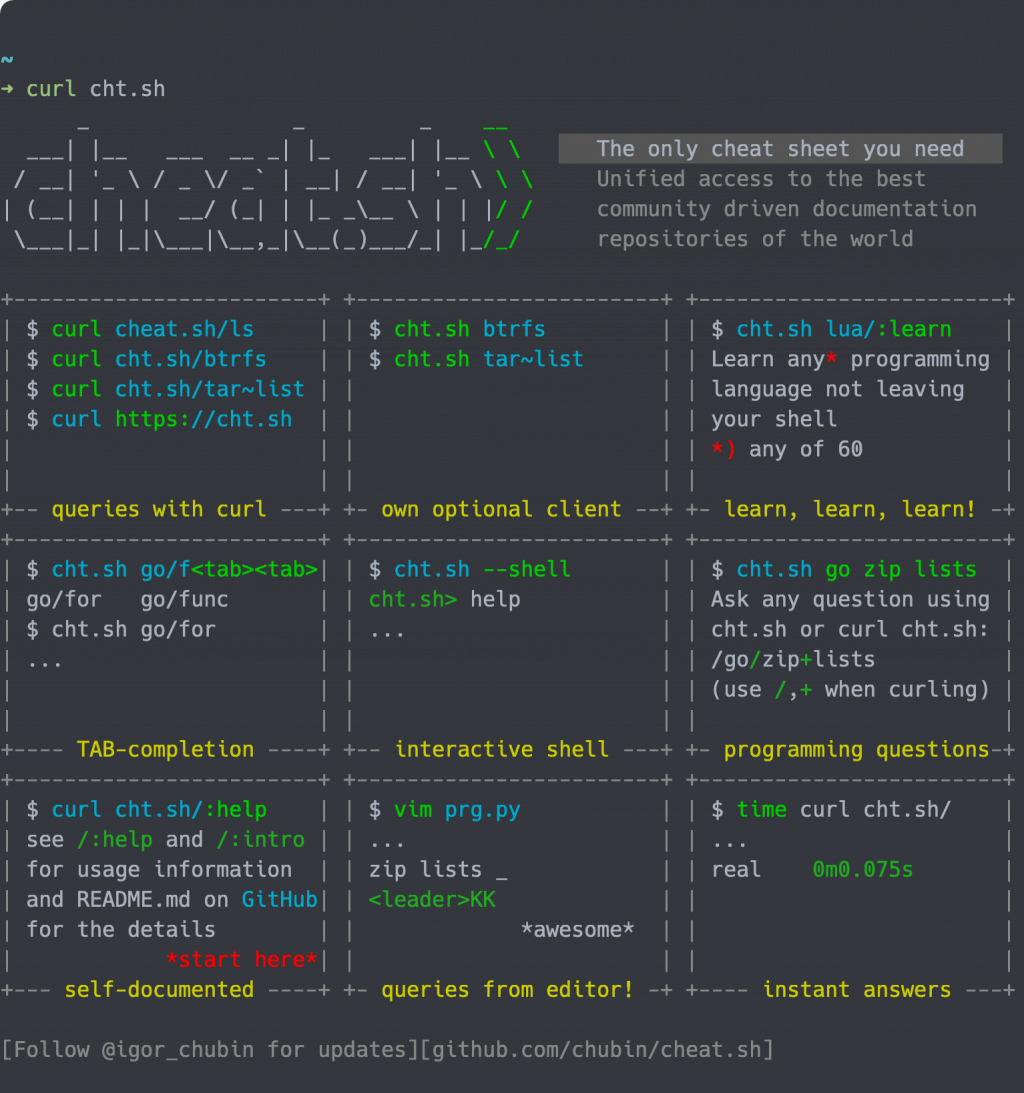
Task: Click the 'queries with curl' box caption
Action: (x=159, y=509)
